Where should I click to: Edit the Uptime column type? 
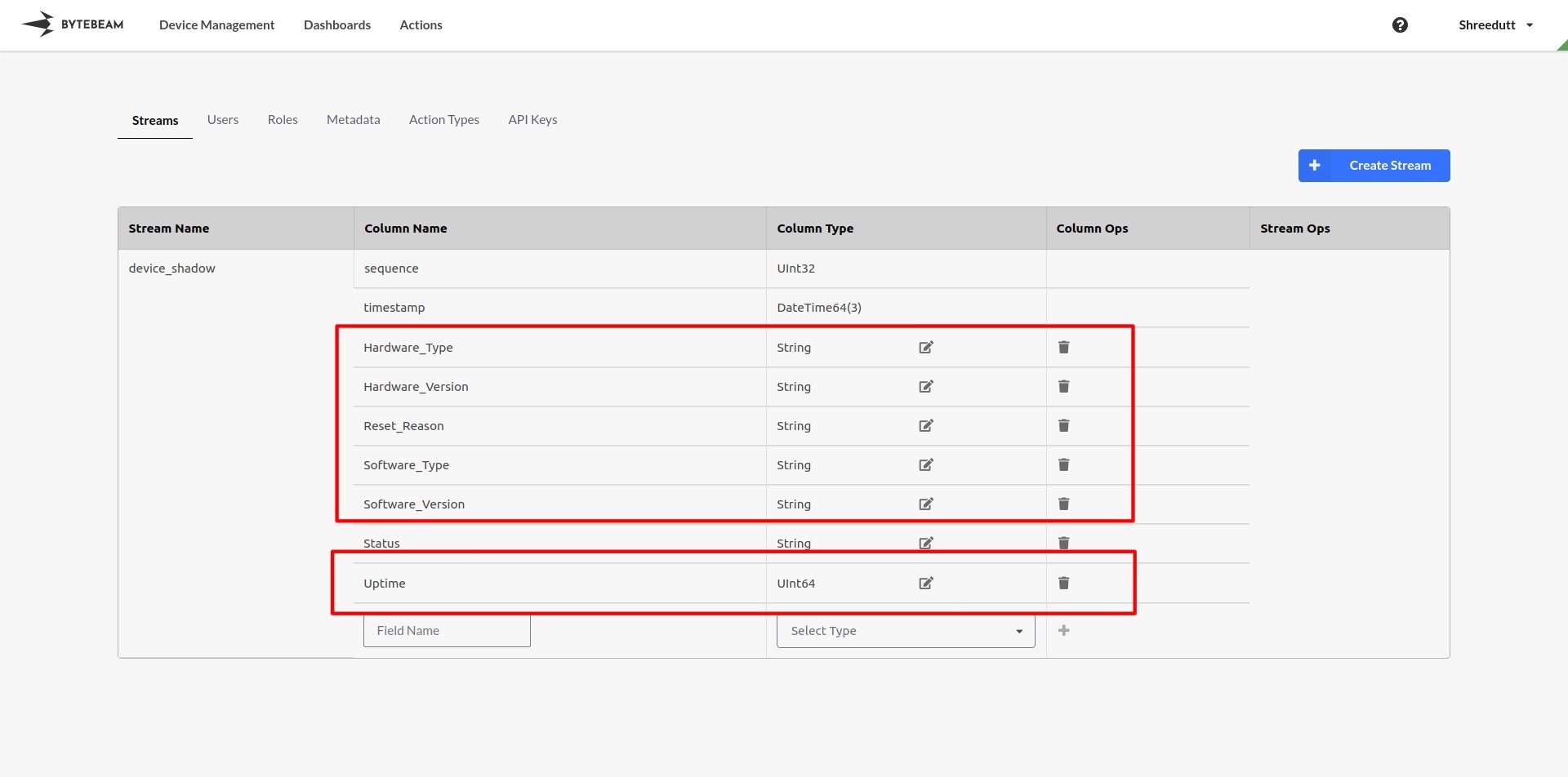pos(925,584)
